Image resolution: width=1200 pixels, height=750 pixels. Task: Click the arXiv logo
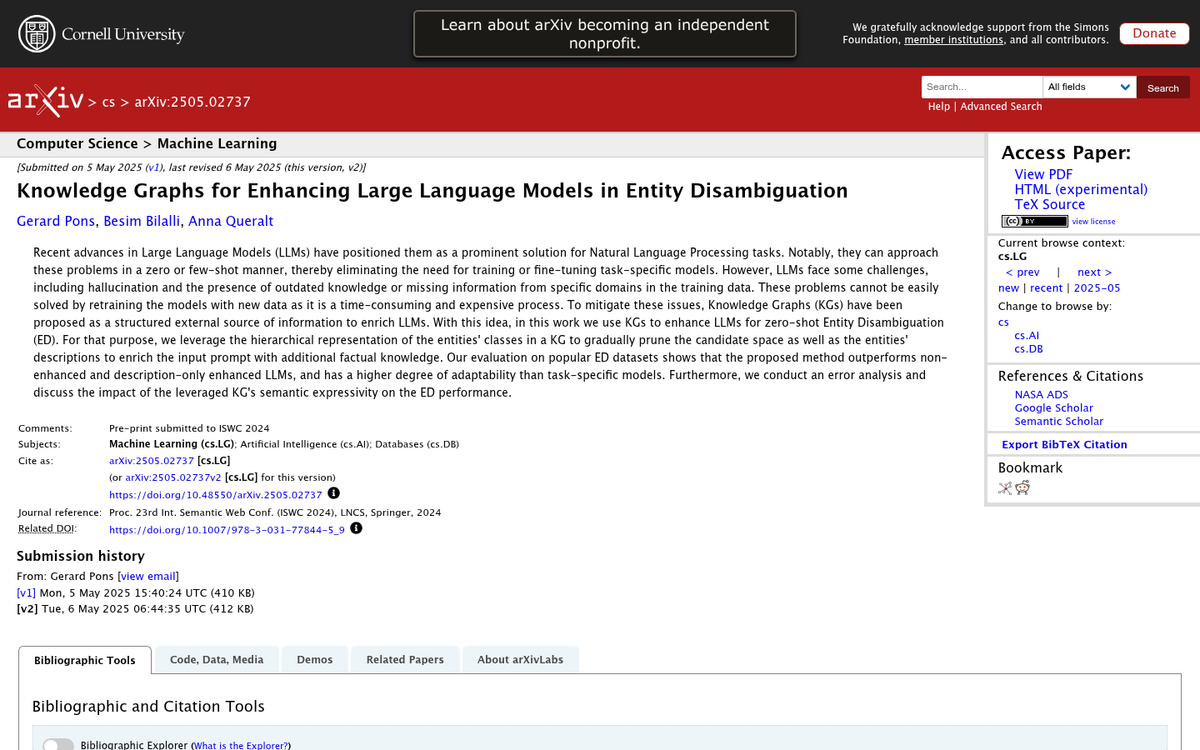(45, 100)
